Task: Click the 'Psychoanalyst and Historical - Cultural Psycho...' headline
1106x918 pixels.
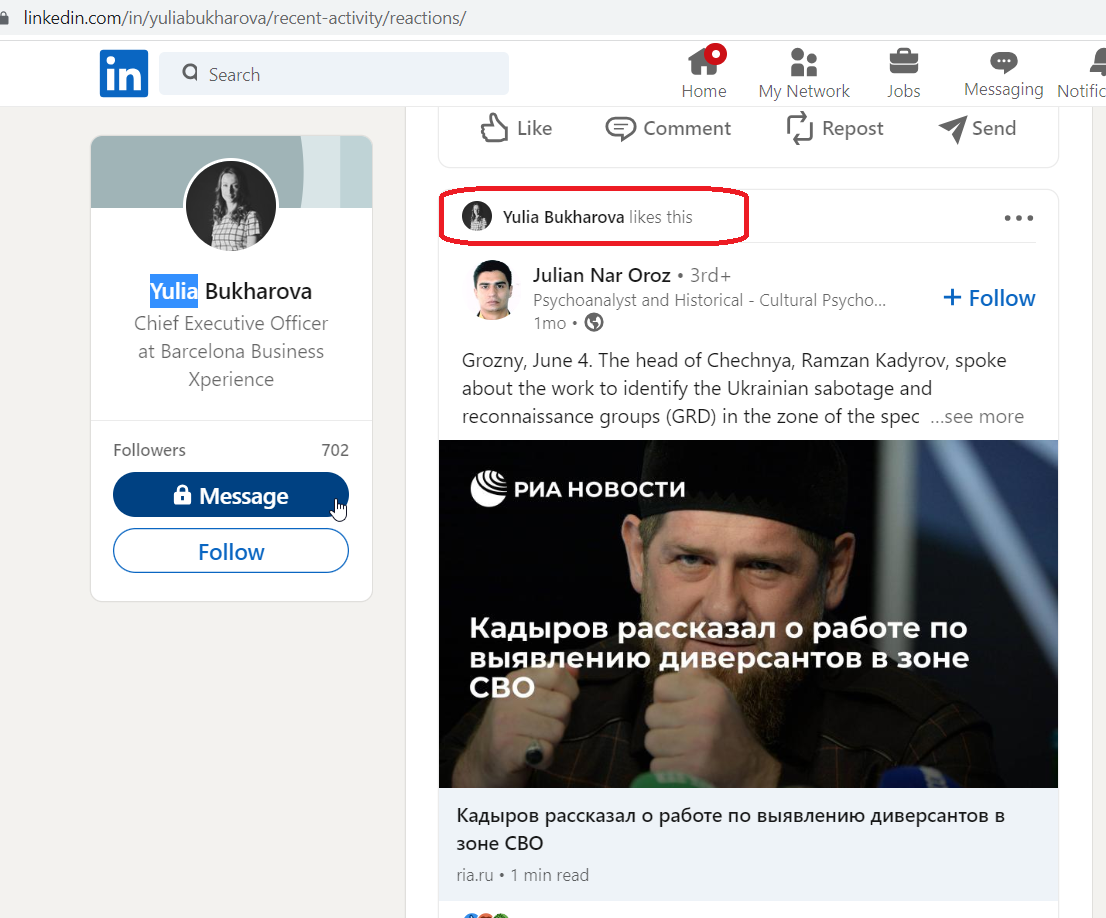Action: coord(709,301)
